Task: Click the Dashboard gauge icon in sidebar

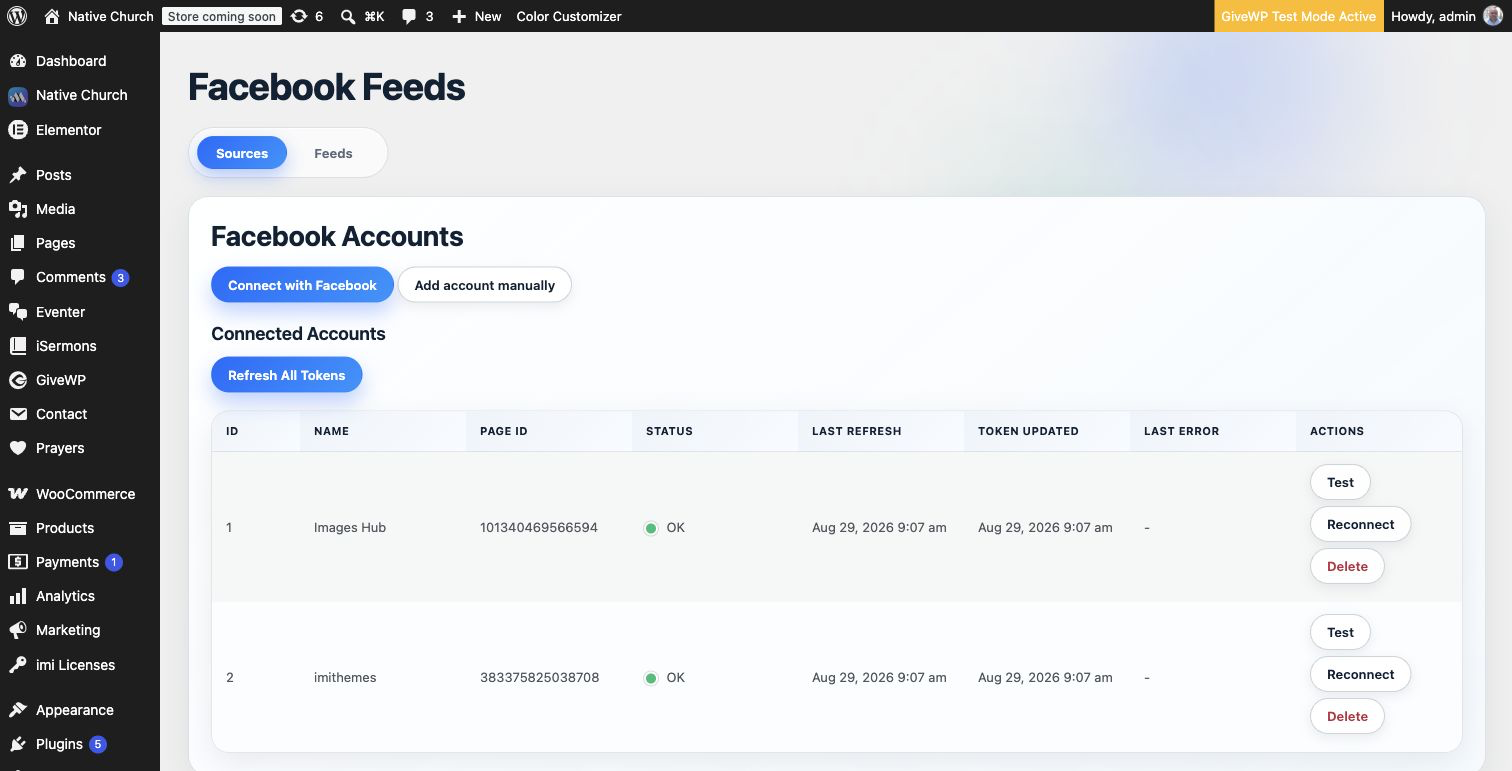Action: (x=18, y=61)
